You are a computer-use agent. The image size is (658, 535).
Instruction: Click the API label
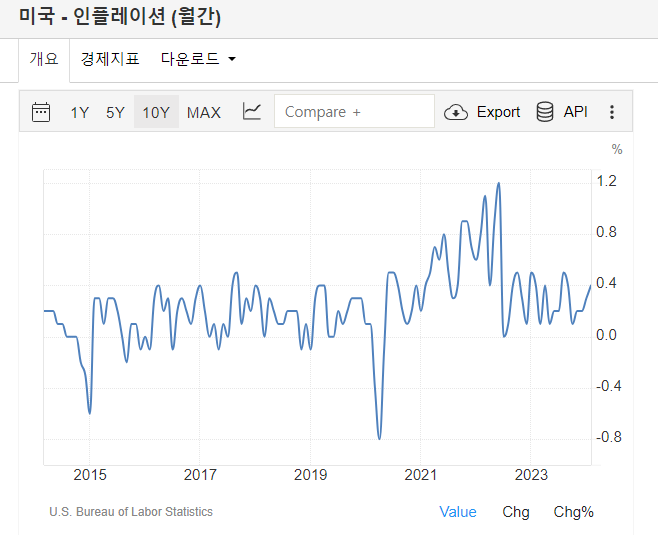(575, 112)
